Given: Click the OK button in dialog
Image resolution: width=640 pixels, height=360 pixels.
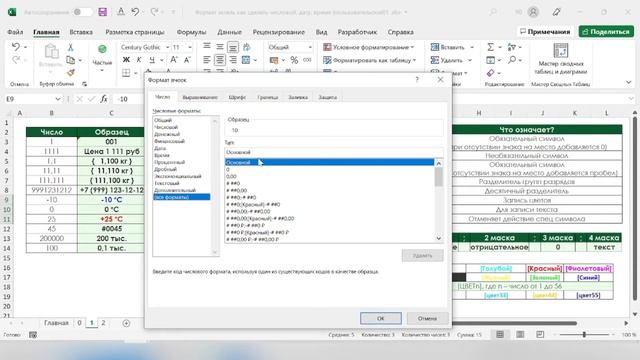Looking at the screenshot, I should tap(380, 318).
